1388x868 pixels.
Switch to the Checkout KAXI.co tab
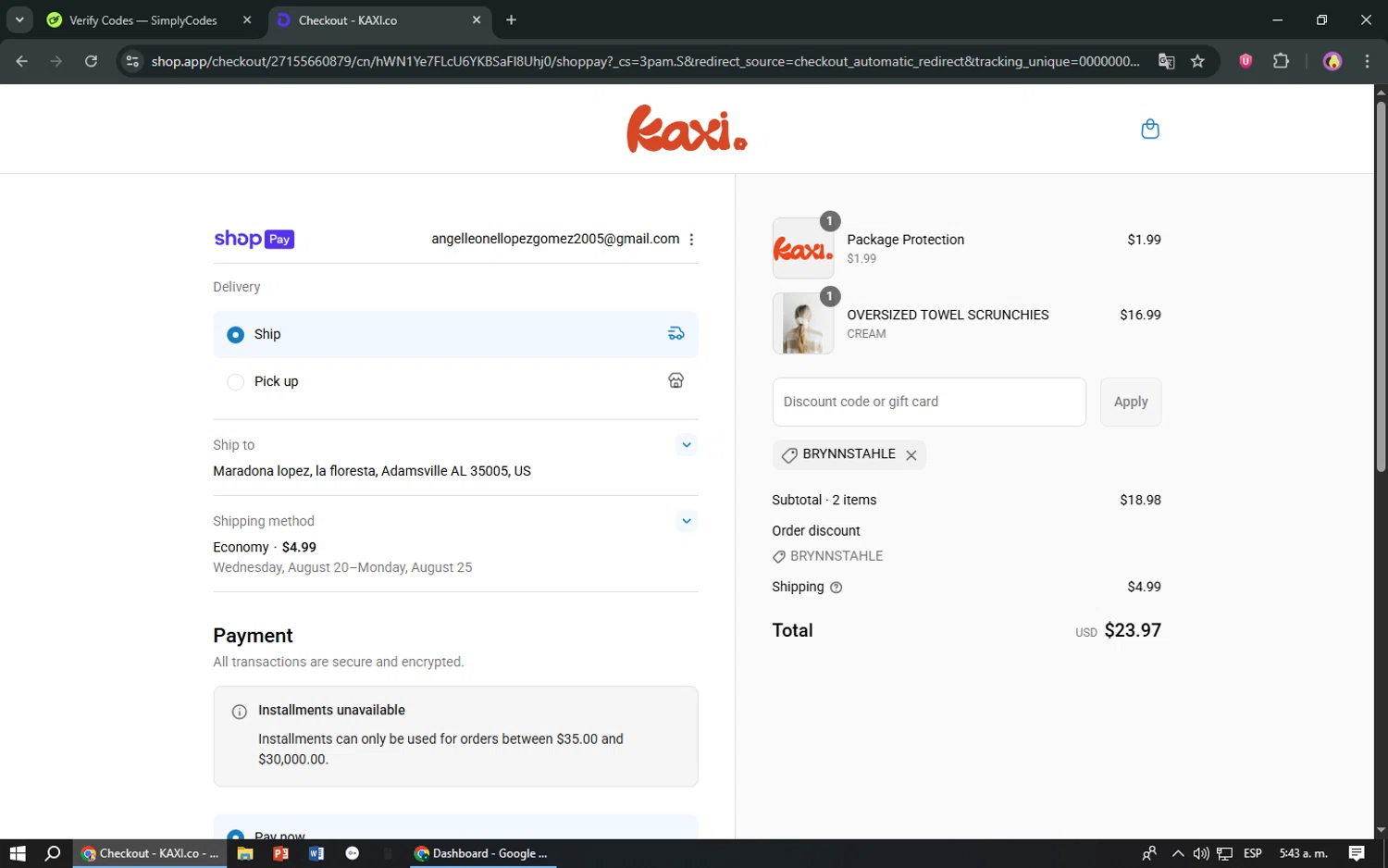(379, 19)
